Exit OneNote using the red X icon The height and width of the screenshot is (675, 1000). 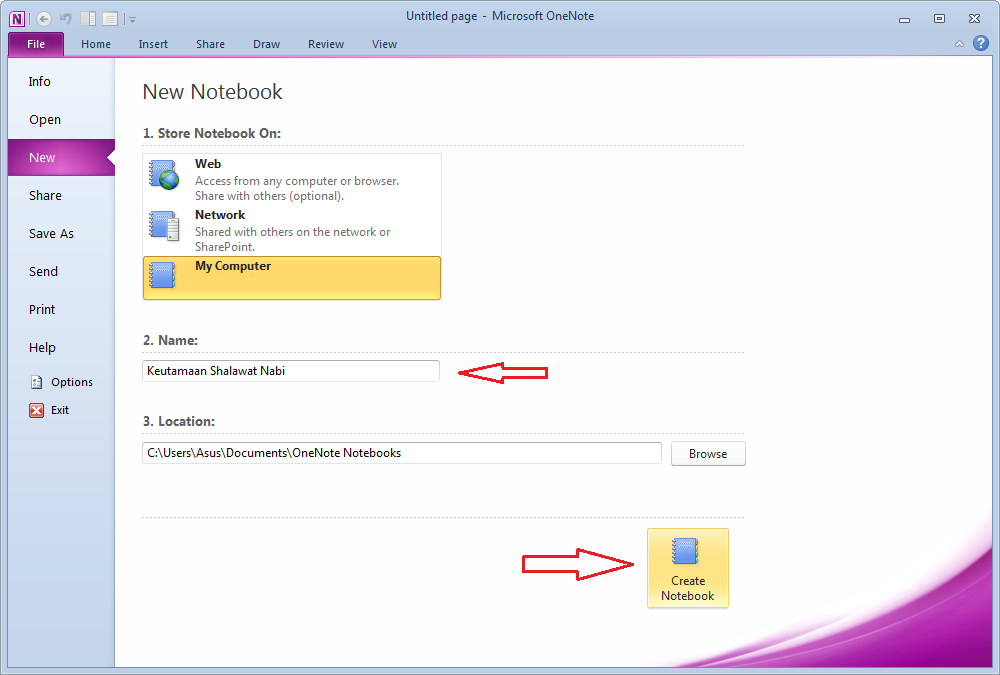(34, 409)
